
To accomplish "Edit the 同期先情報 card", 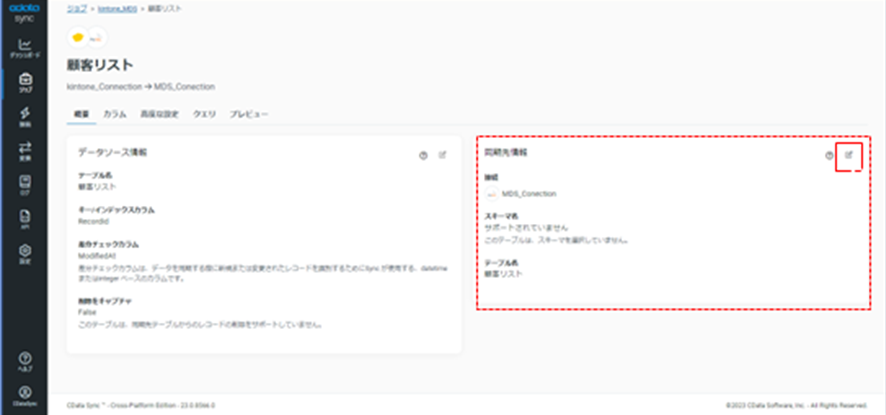I will pos(848,155).
